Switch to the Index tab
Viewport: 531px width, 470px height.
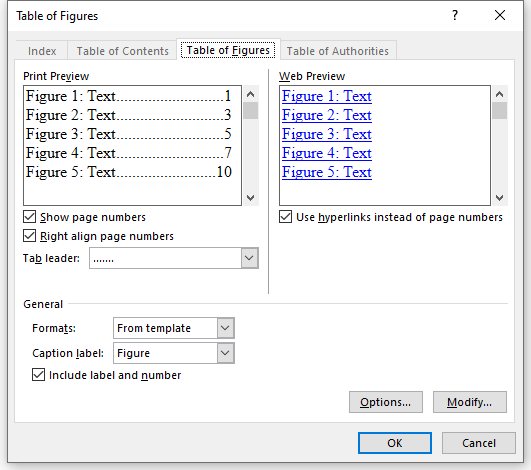click(x=42, y=51)
